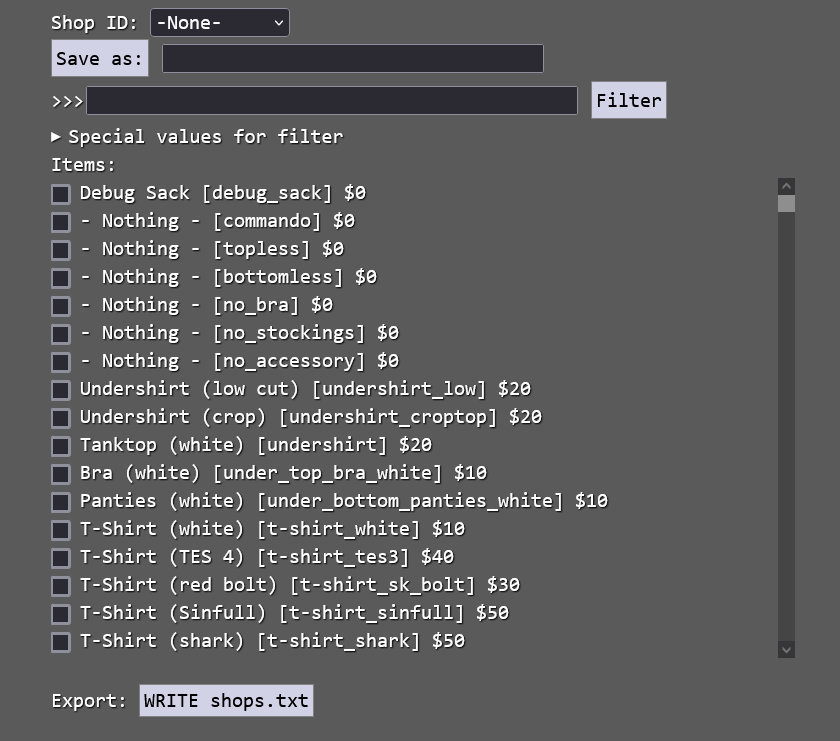Focus the filter expression input field

tap(332, 100)
